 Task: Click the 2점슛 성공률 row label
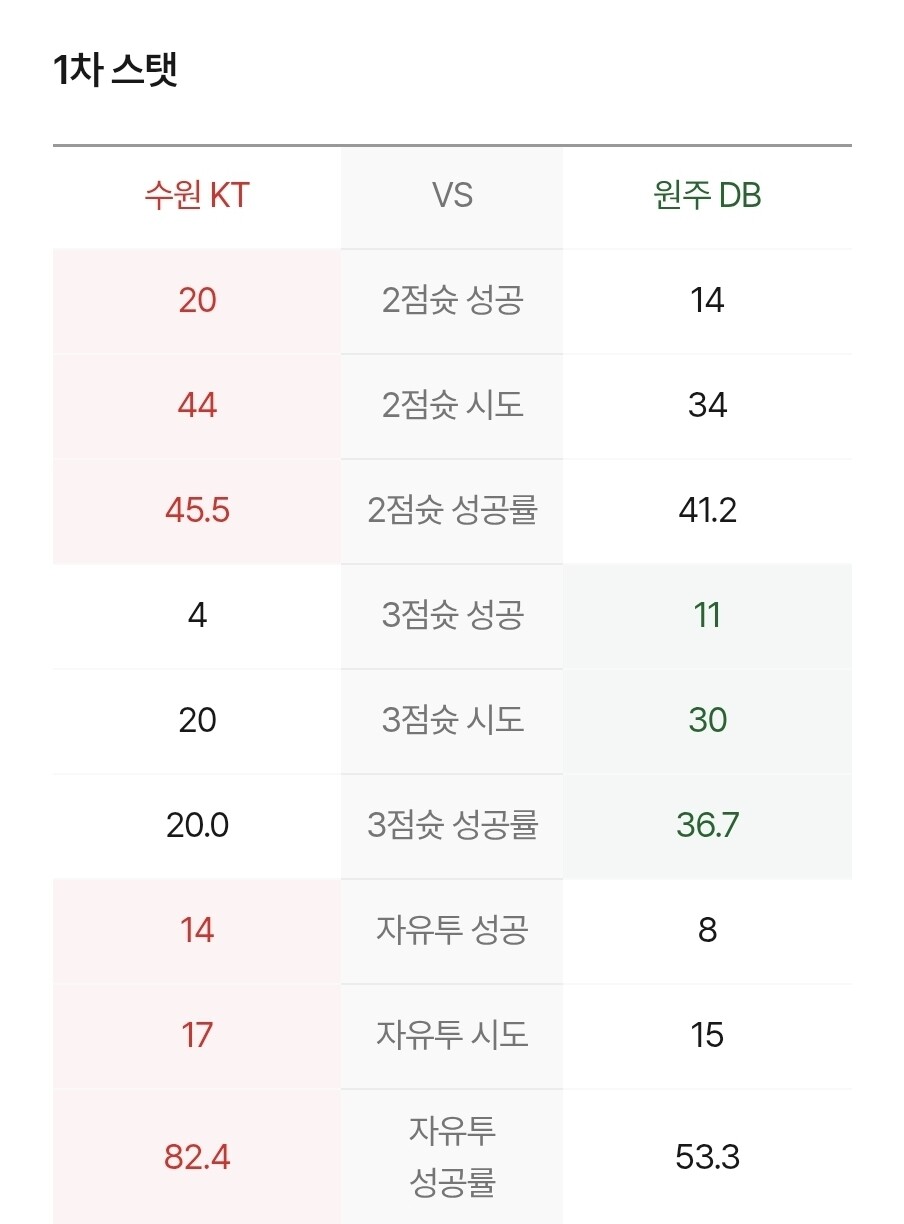pos(452,510)
